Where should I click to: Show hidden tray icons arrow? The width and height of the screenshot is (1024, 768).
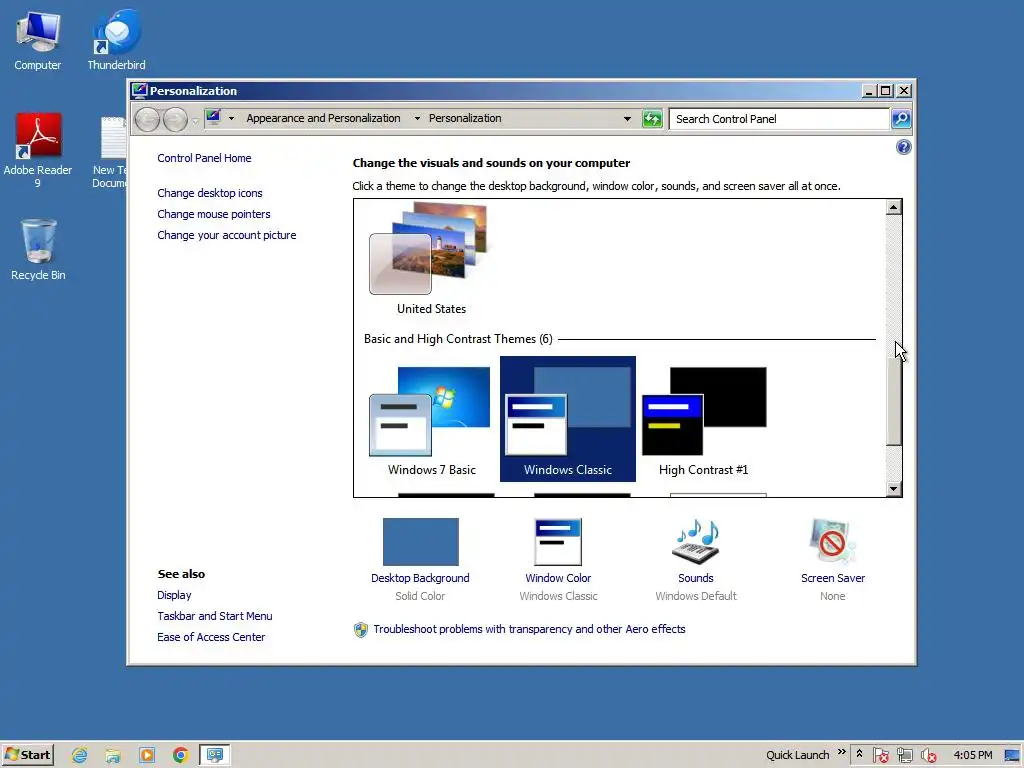859,754
